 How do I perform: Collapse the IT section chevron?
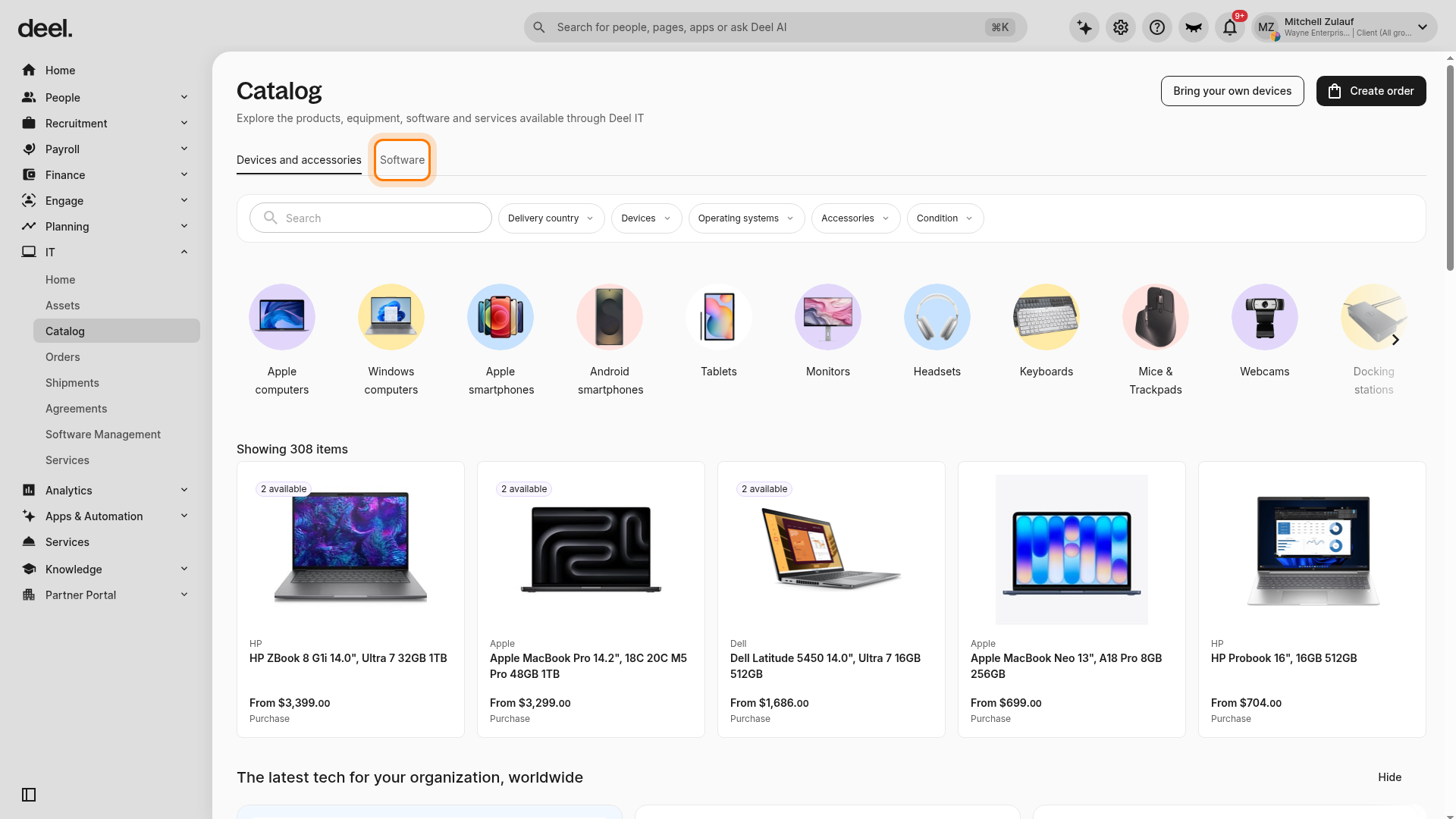(x=184, y=252)
